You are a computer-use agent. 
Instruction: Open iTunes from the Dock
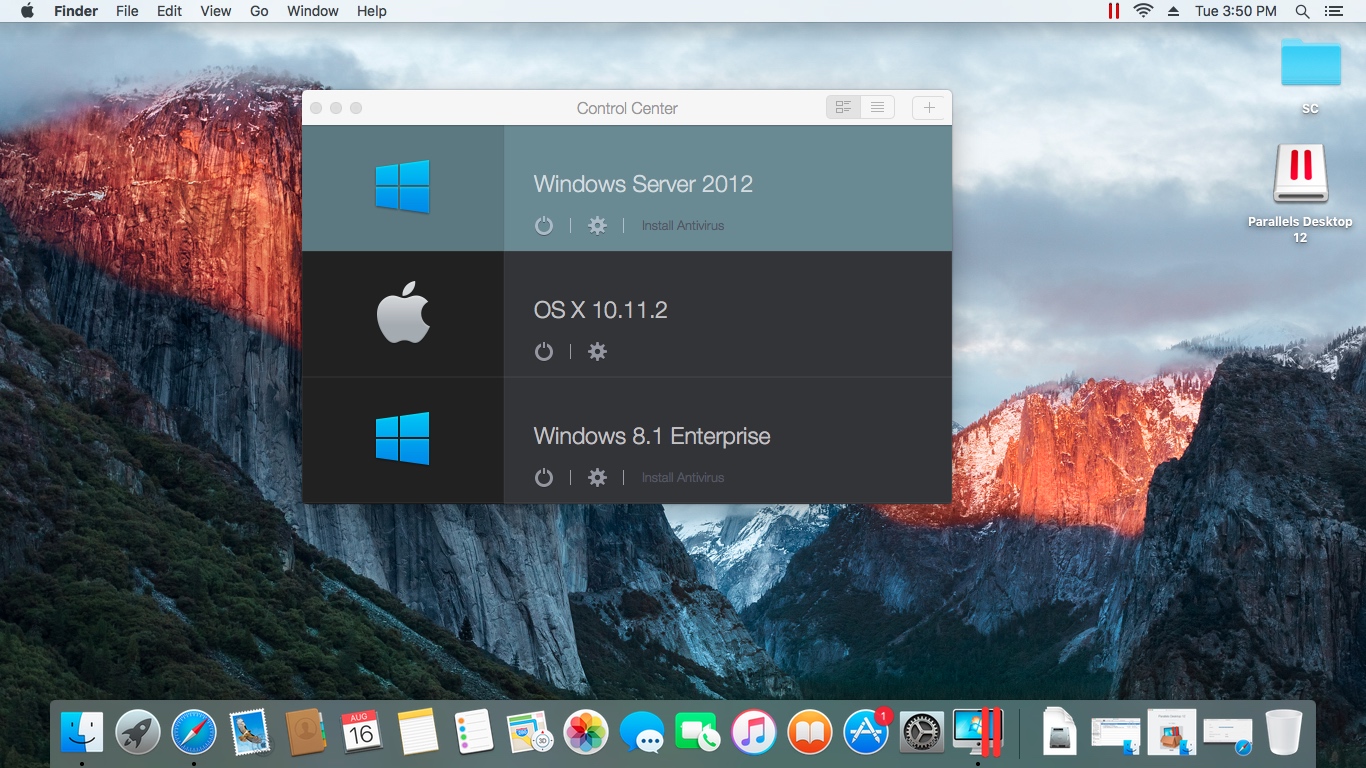click(754, 732)
